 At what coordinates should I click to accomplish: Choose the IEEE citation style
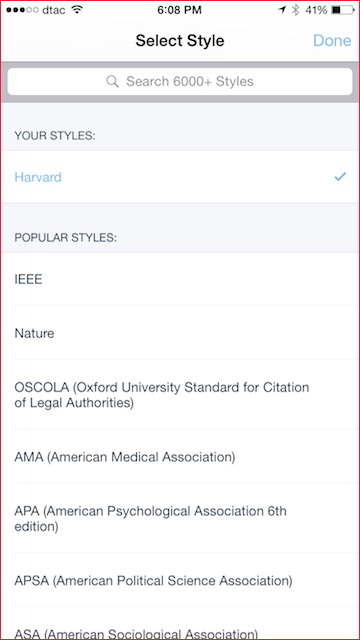(x=180, y=279)
